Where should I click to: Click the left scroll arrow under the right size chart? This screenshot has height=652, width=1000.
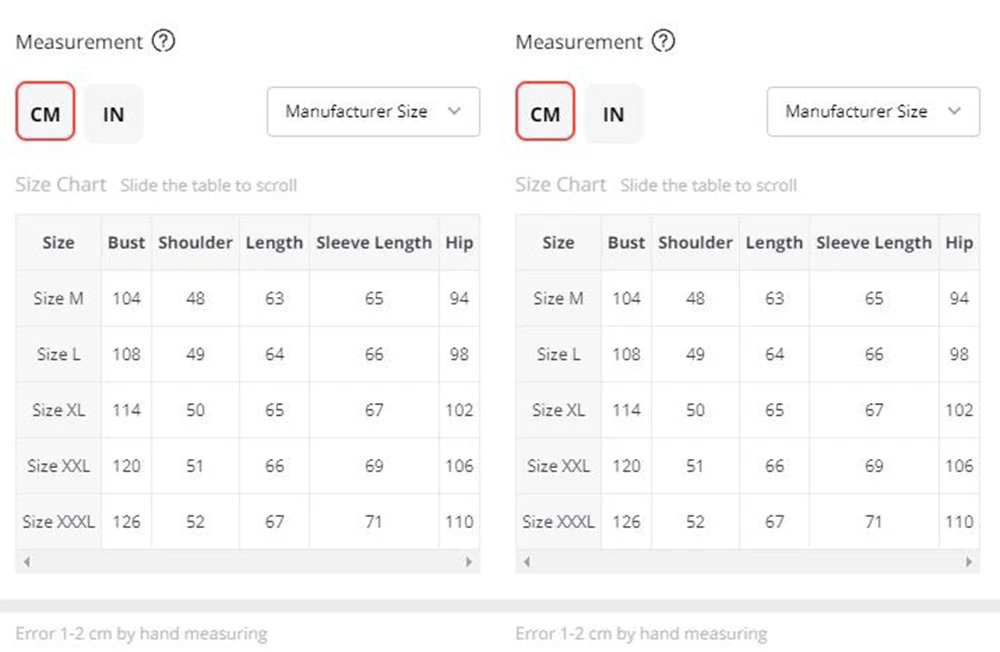527,562
